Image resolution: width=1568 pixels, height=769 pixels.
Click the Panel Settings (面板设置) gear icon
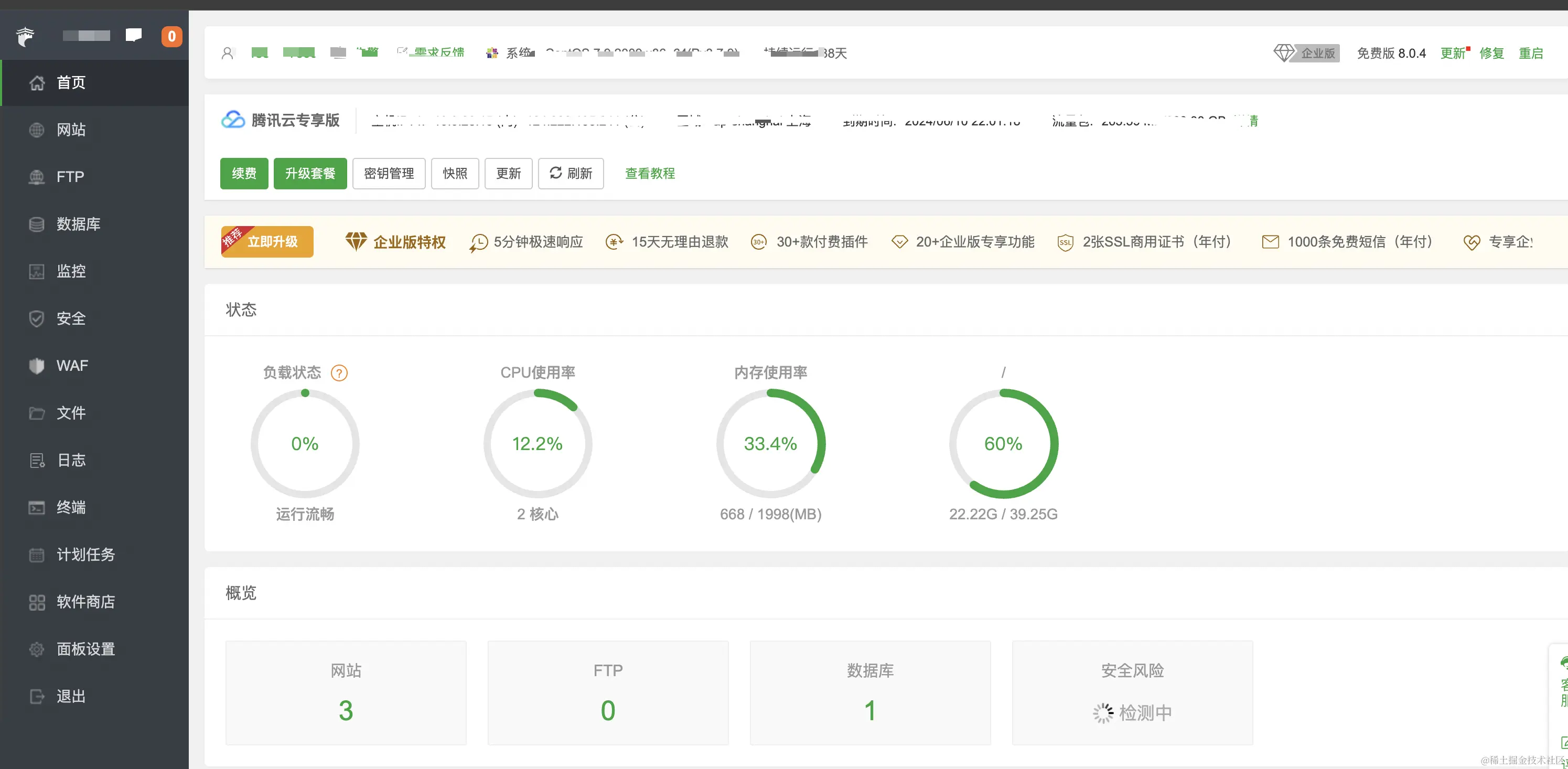coord(37,649)
